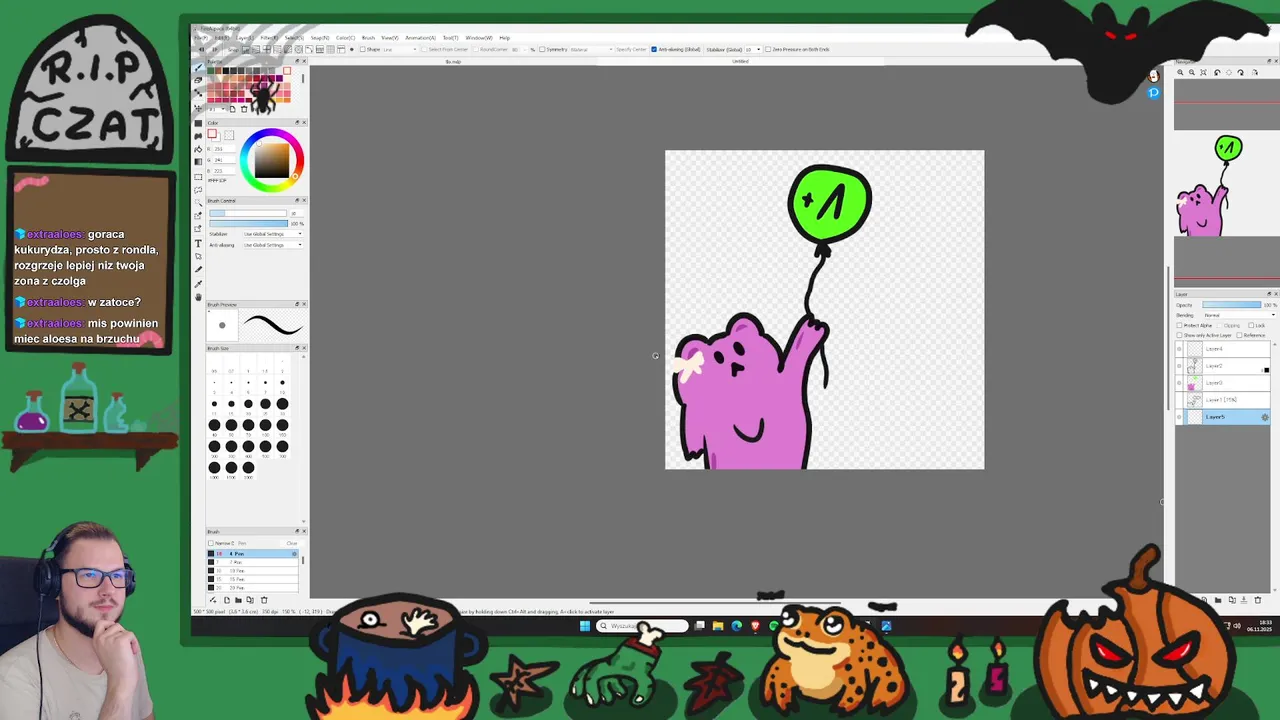Select the Lasso selection tool

[198, 190]
